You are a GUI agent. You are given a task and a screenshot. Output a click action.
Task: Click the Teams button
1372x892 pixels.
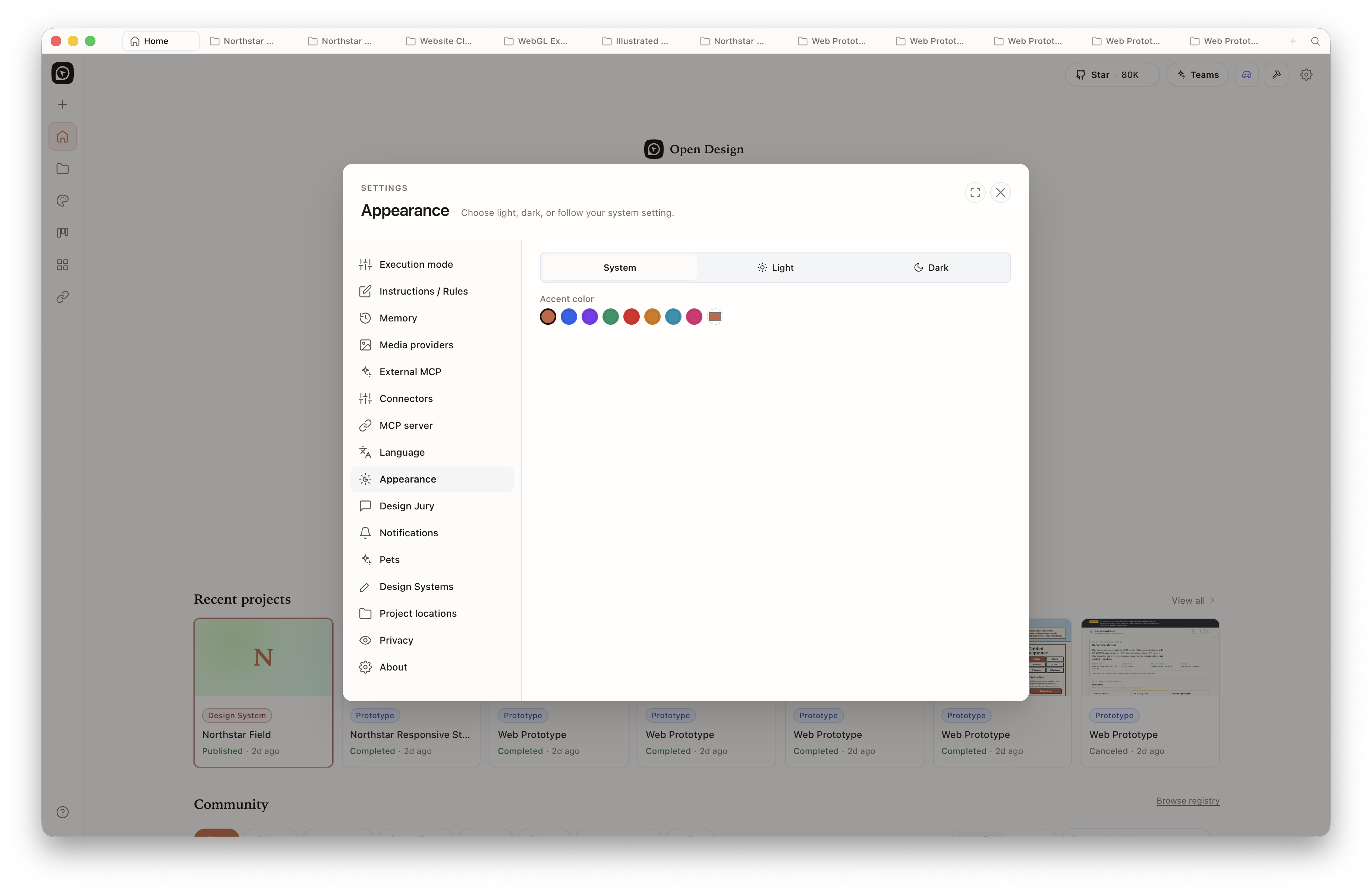(x=1197, y=75)
